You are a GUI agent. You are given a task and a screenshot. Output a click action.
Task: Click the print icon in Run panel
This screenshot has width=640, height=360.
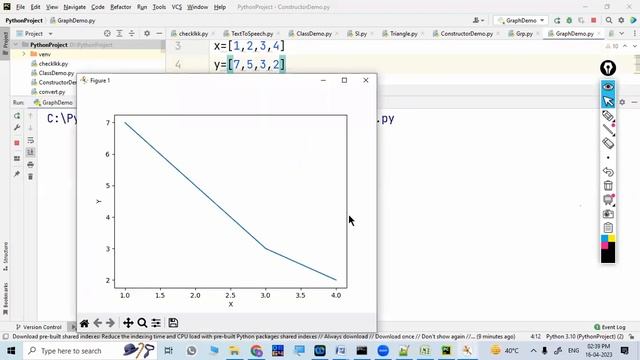[30, 164]
